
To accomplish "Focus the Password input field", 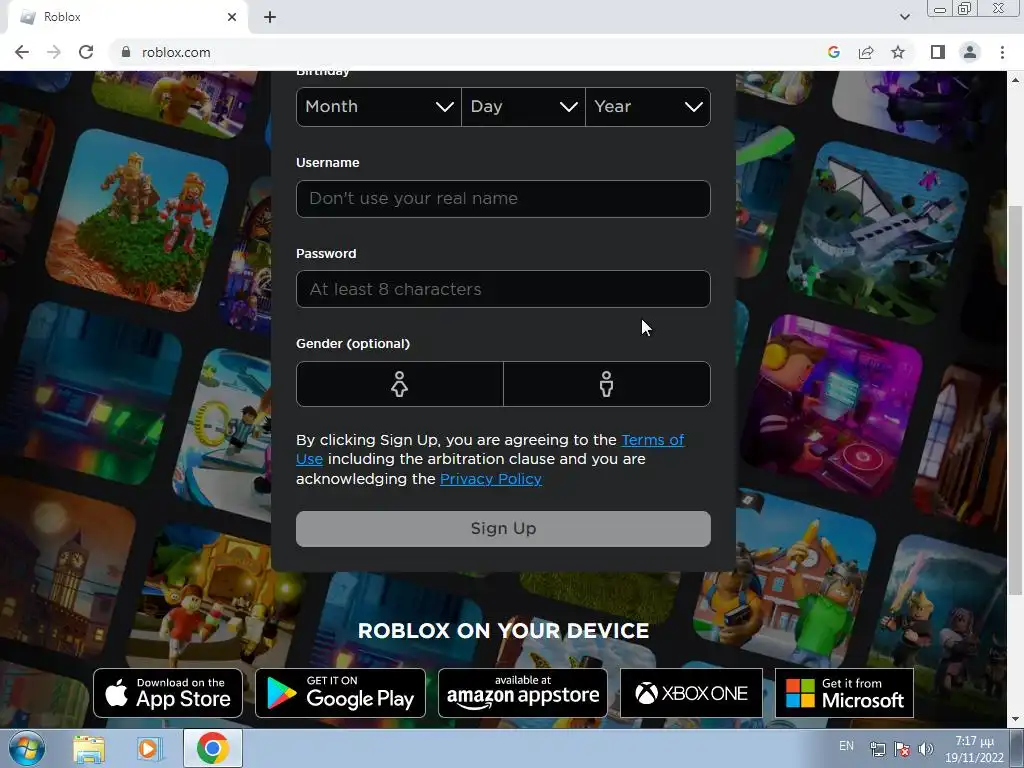I will 503,289.
